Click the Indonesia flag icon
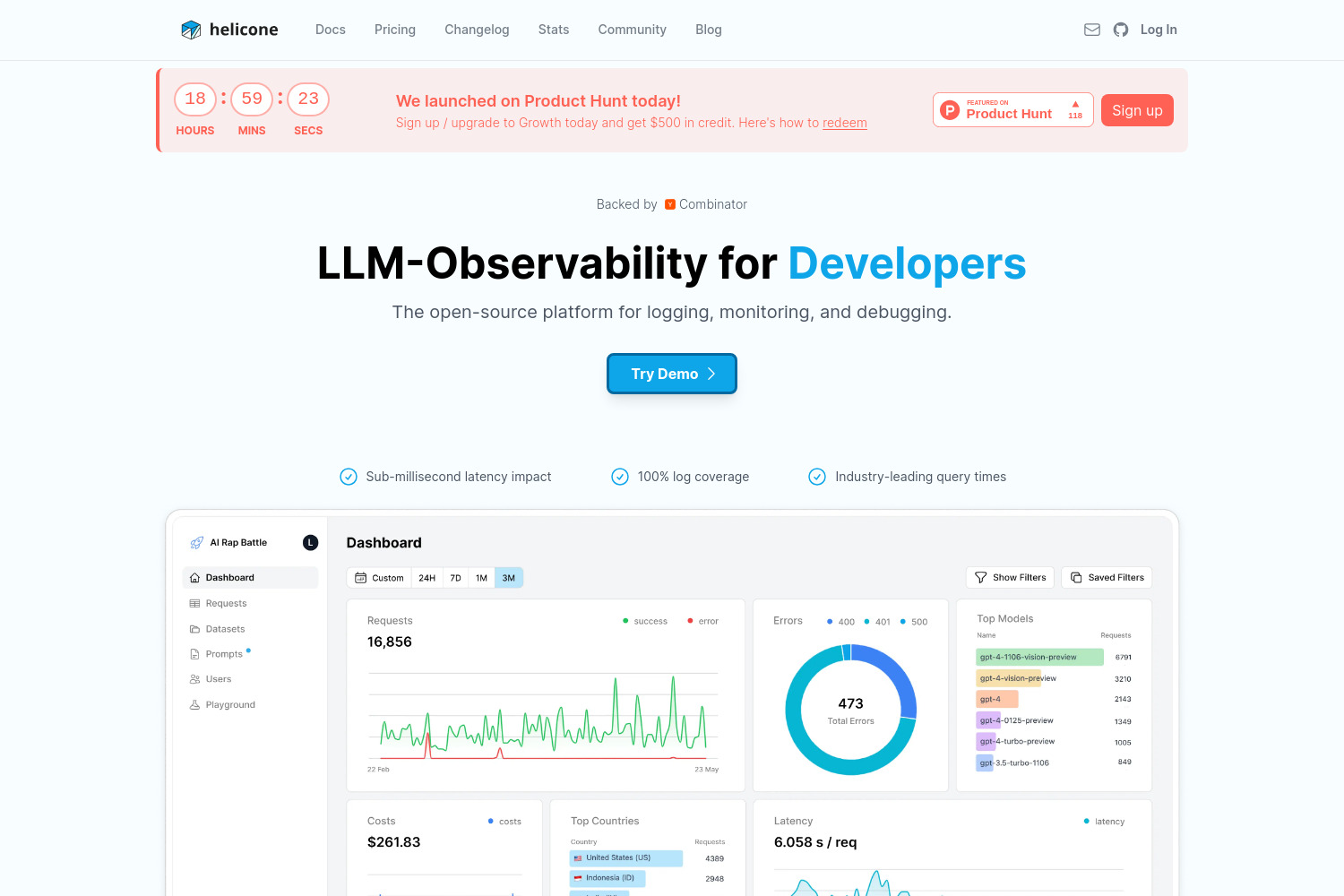 tap(578, 878)
